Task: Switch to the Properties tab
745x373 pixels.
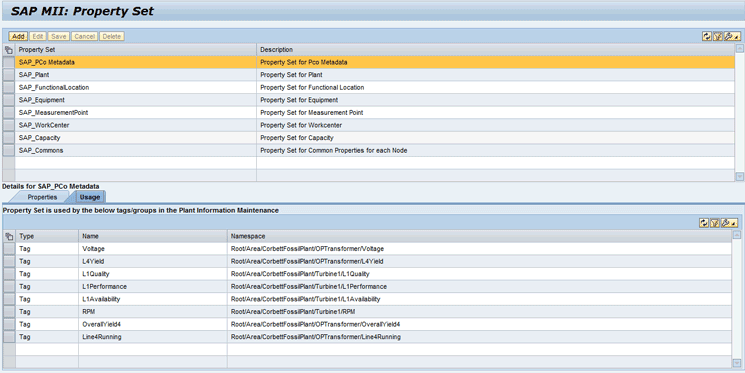Action: coord(42,197)
